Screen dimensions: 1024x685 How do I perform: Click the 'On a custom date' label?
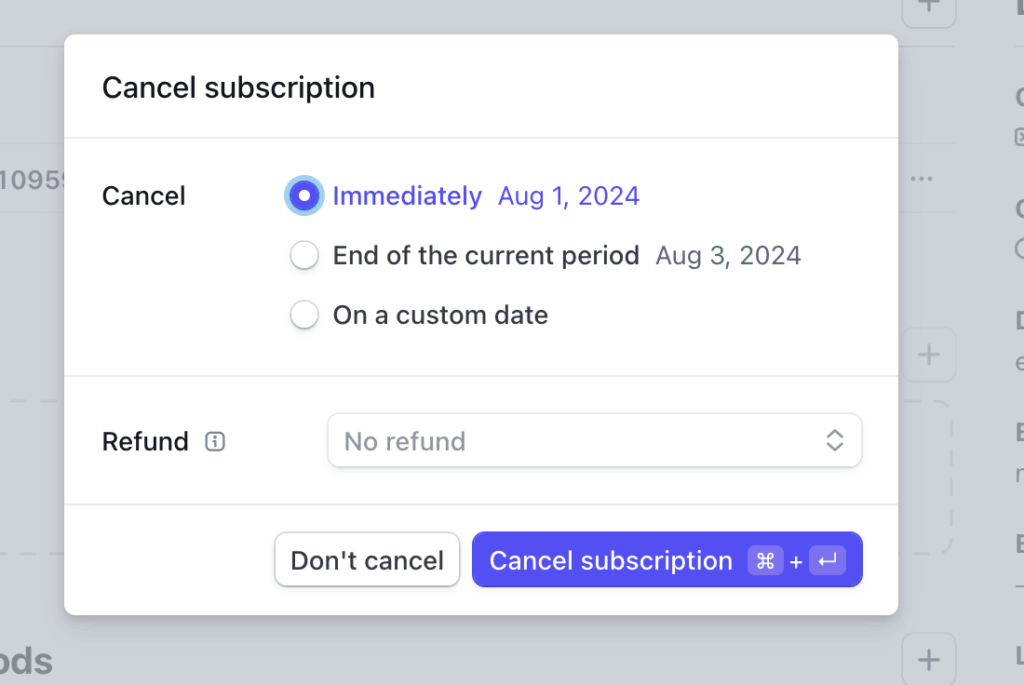coord(440,316)
